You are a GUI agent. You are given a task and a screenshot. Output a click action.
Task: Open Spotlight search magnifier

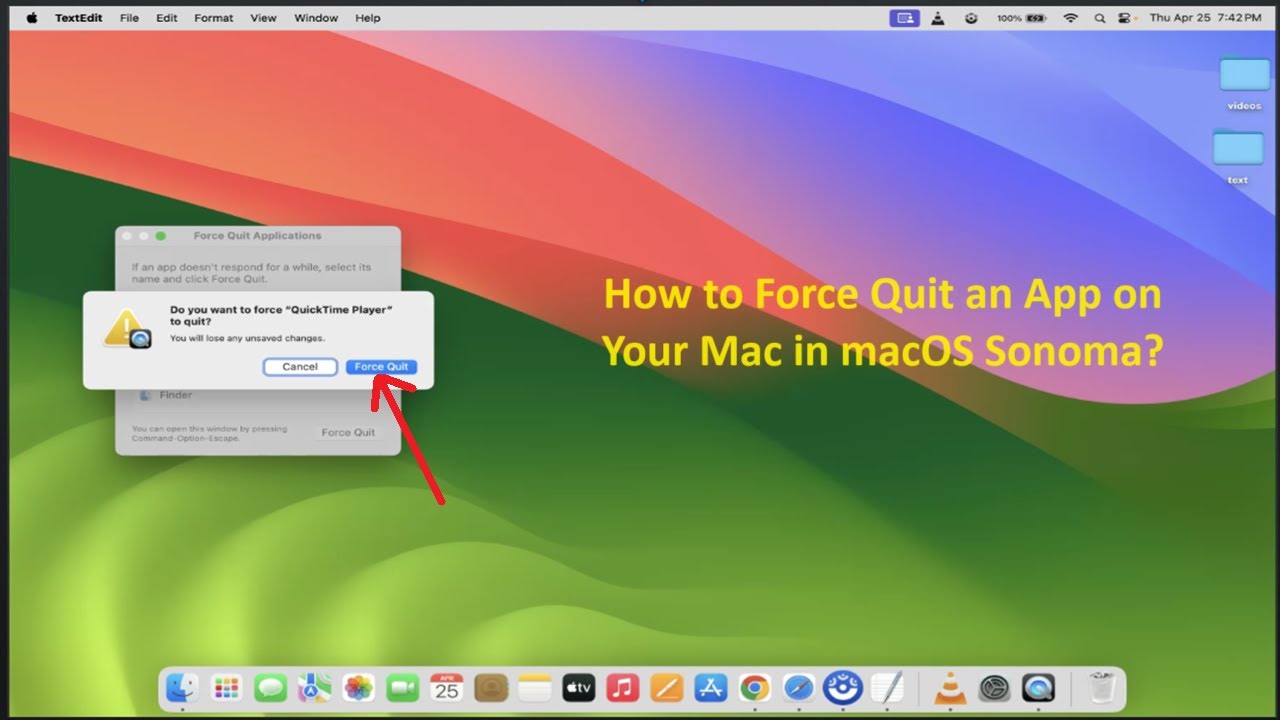click(1100, 18)
